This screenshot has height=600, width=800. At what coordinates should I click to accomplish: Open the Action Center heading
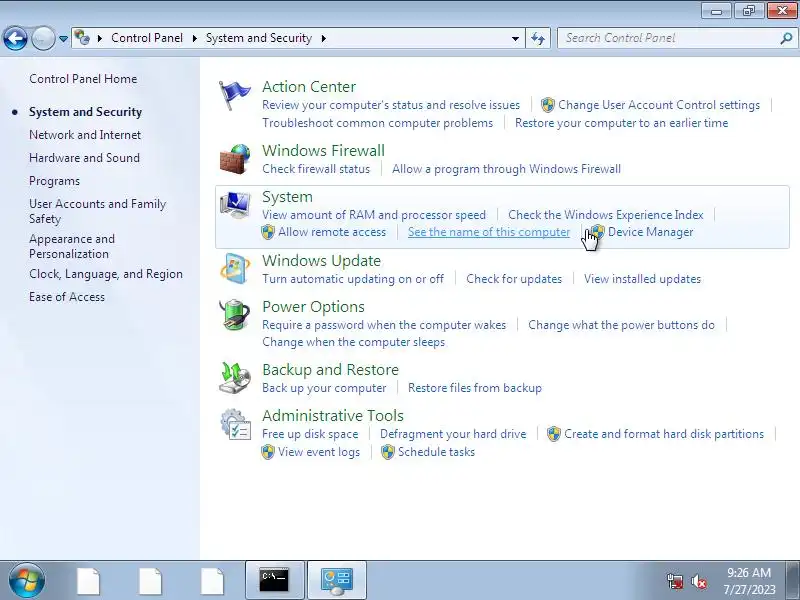click(x=309, y=87)
